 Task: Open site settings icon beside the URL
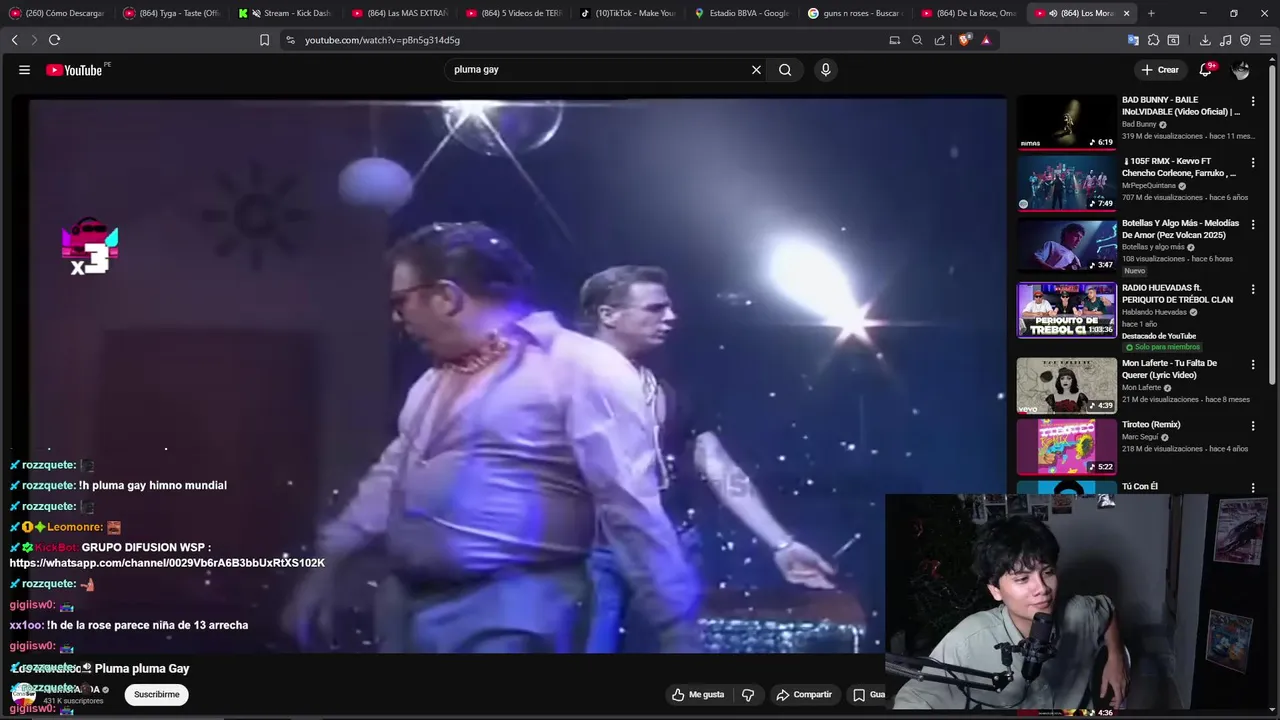point(290,40)
